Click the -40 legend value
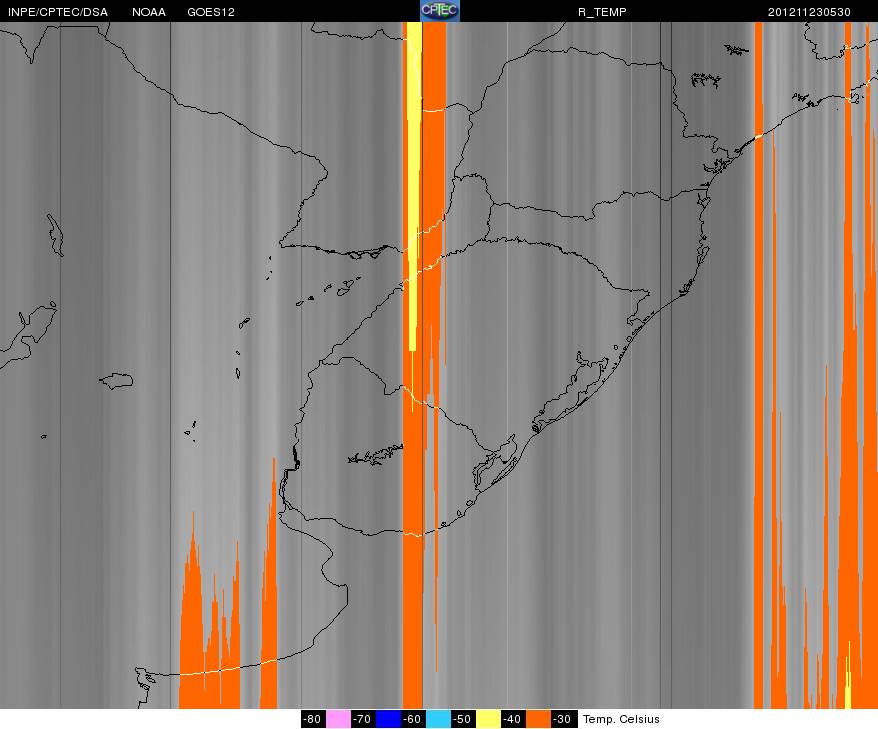The image size is (878, 729). click(x=512, y=719)
